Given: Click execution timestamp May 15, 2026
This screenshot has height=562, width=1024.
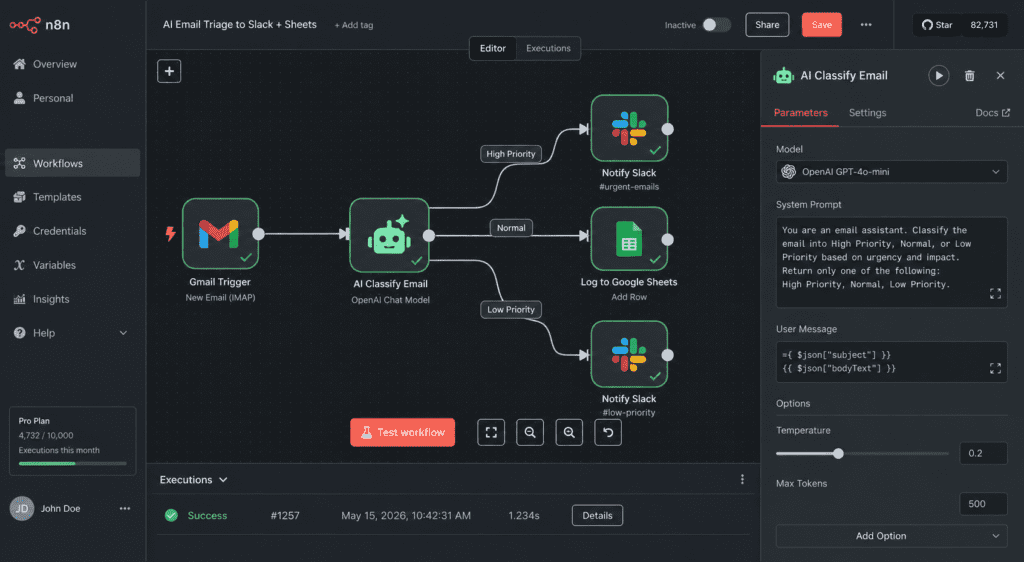Looking at the screenshot, I should (x=406, y=516).
